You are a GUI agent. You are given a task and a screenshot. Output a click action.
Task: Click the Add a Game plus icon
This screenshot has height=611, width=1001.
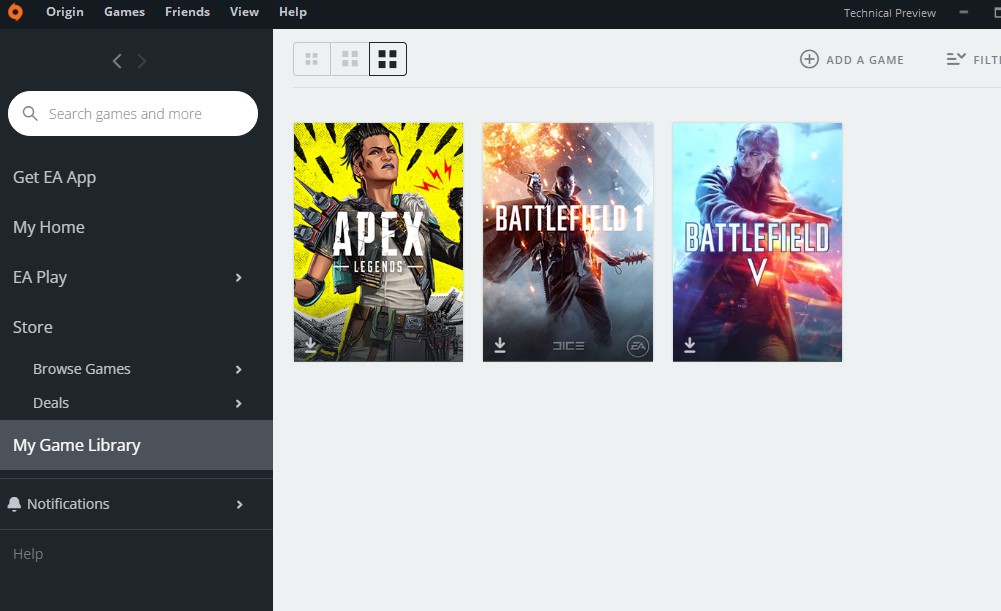[809, 59]
